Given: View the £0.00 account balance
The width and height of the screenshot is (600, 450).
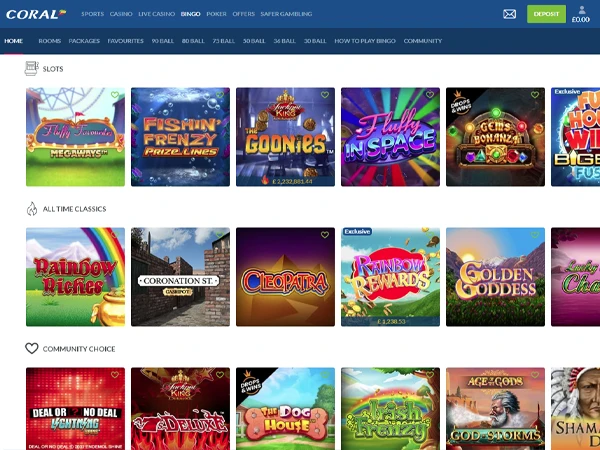Looking at the screenshot, I should (x=580, y=20).
